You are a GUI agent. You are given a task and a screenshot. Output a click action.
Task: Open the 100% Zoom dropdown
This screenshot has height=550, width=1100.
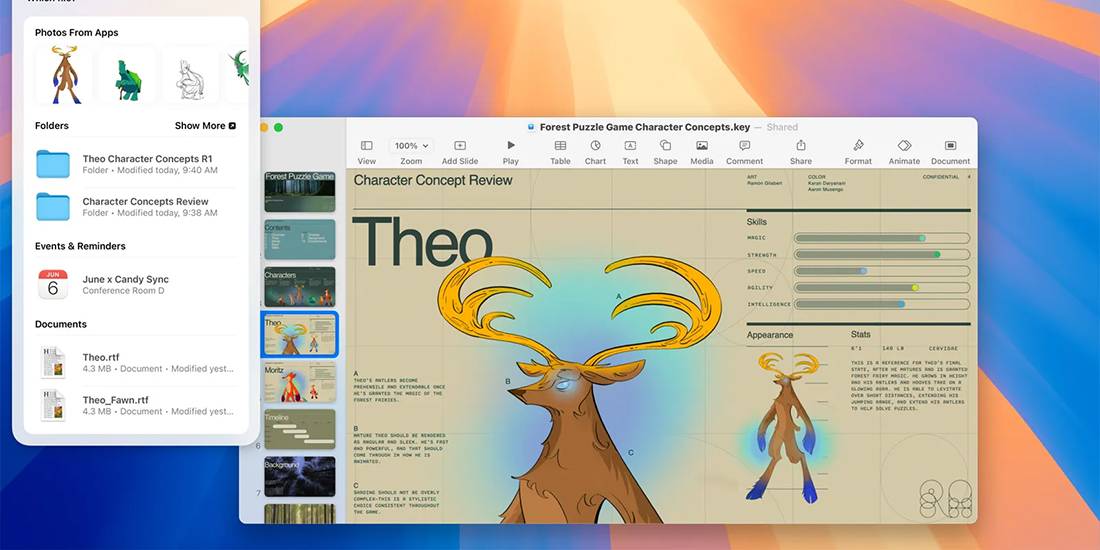411,146
